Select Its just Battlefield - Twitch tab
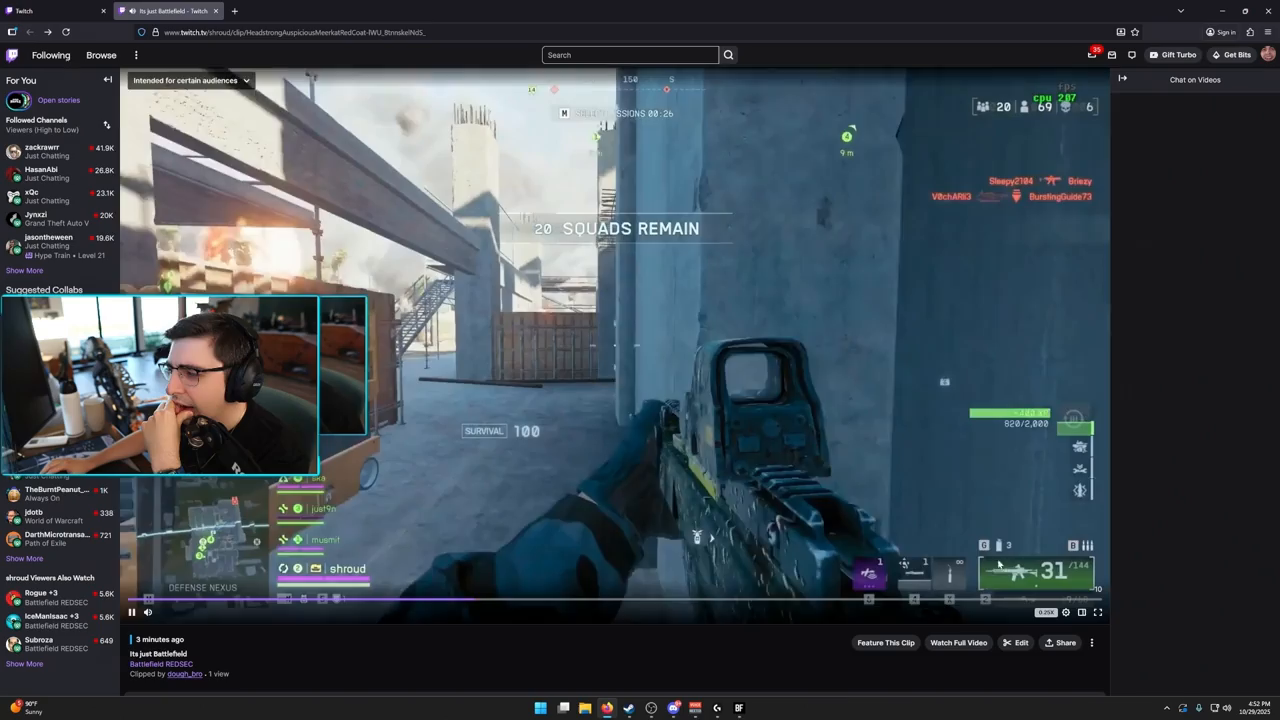This screenshot has height=720, width=1280. [168, 11]
